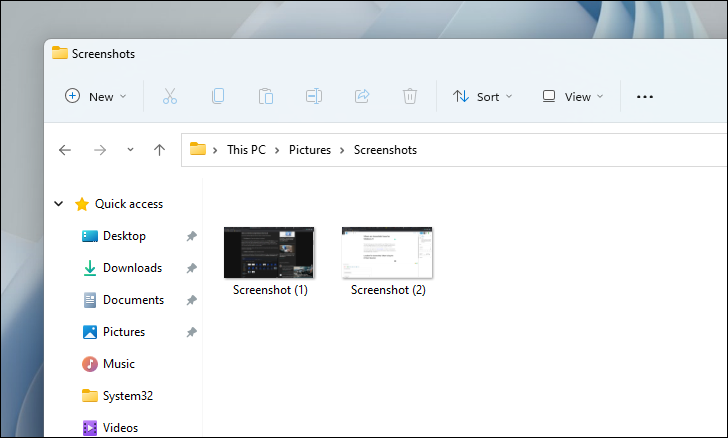
Task: Open the See more three-dots menu
Action: 645,97
